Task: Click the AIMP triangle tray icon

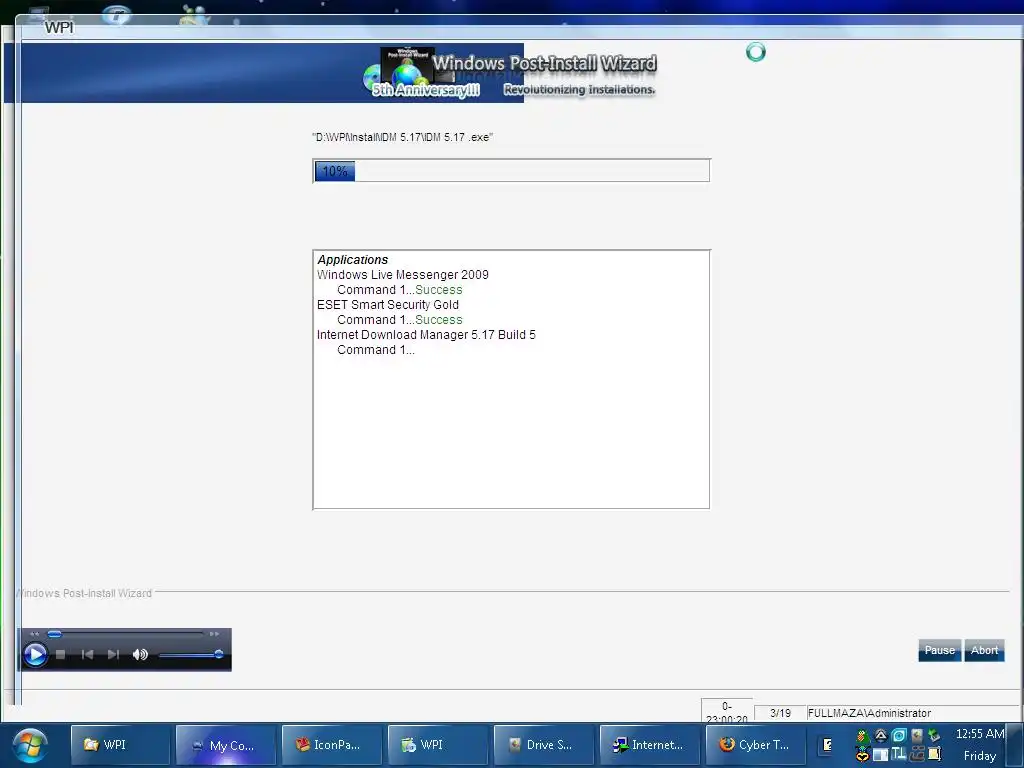Action: [x=880, y=736]
